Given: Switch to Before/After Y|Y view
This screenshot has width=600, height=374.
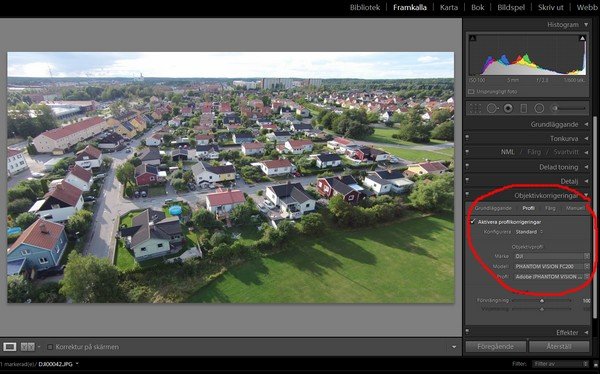Looking at the screenshot, I should (28, 347).
